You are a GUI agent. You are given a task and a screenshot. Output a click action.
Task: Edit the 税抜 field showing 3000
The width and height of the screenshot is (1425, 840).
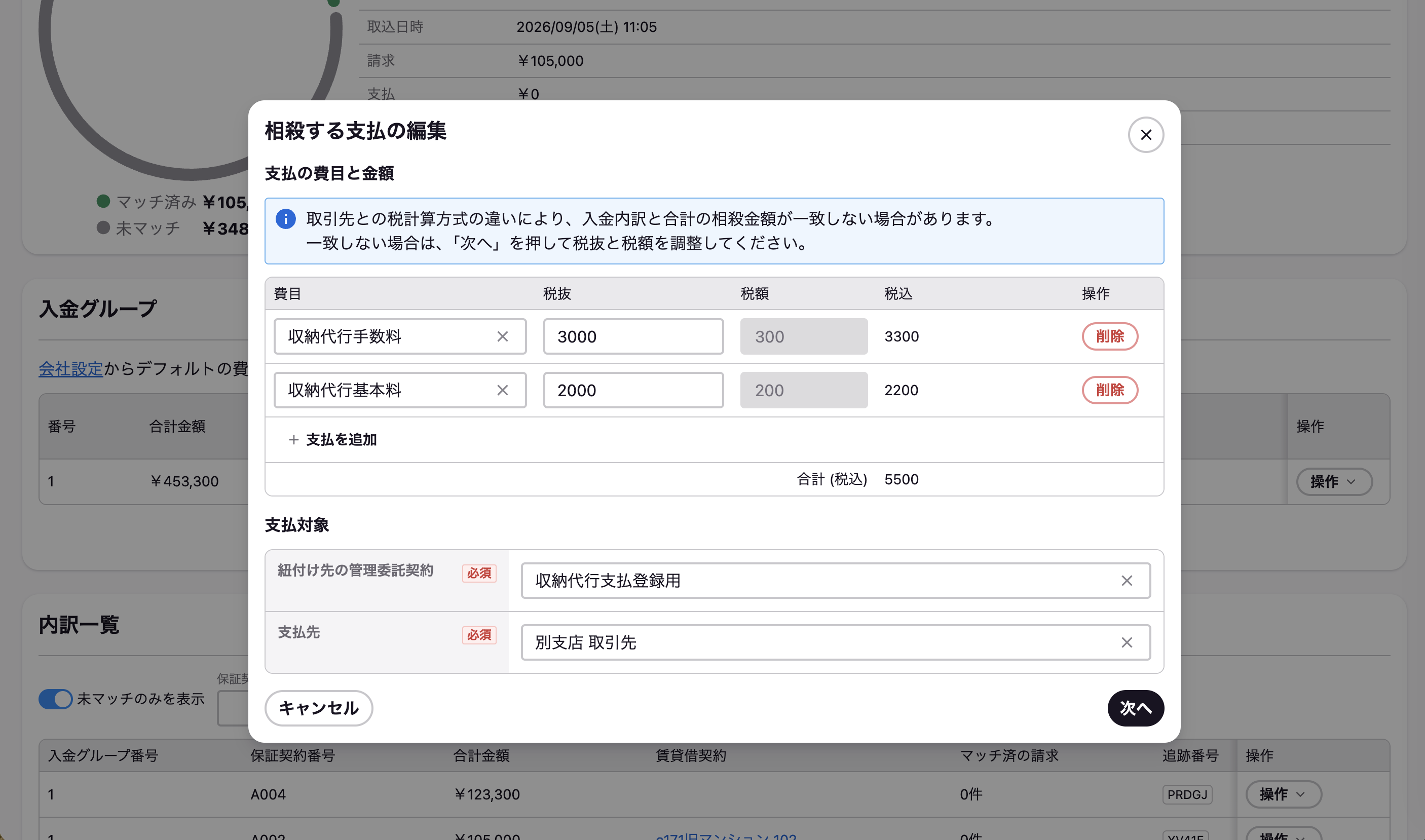tap(633, 337)
